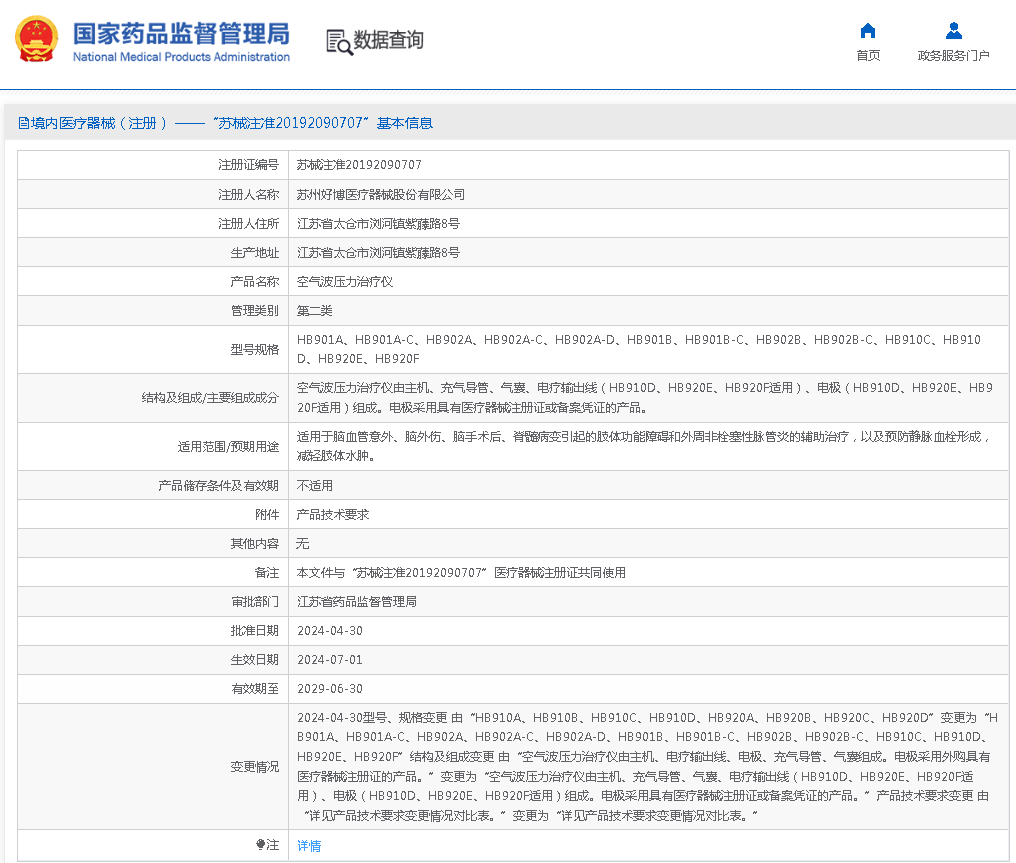Image resolution: width=1016 pixels, height=863 pixels.
Task: Click the 适用范围/预期用途 label
Action: [228, 446]
